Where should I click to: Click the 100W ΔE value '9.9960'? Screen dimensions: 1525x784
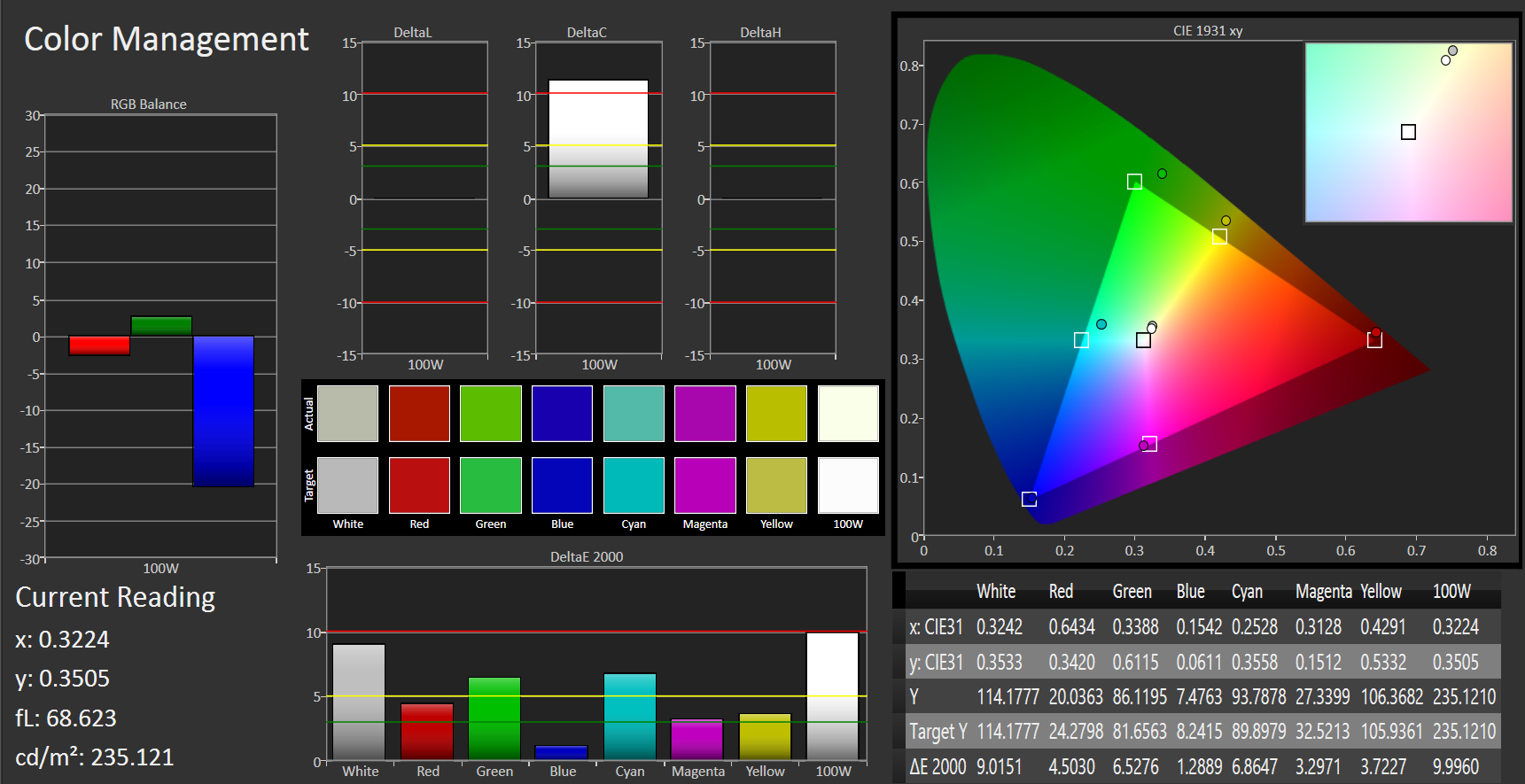click(1456, 766)
